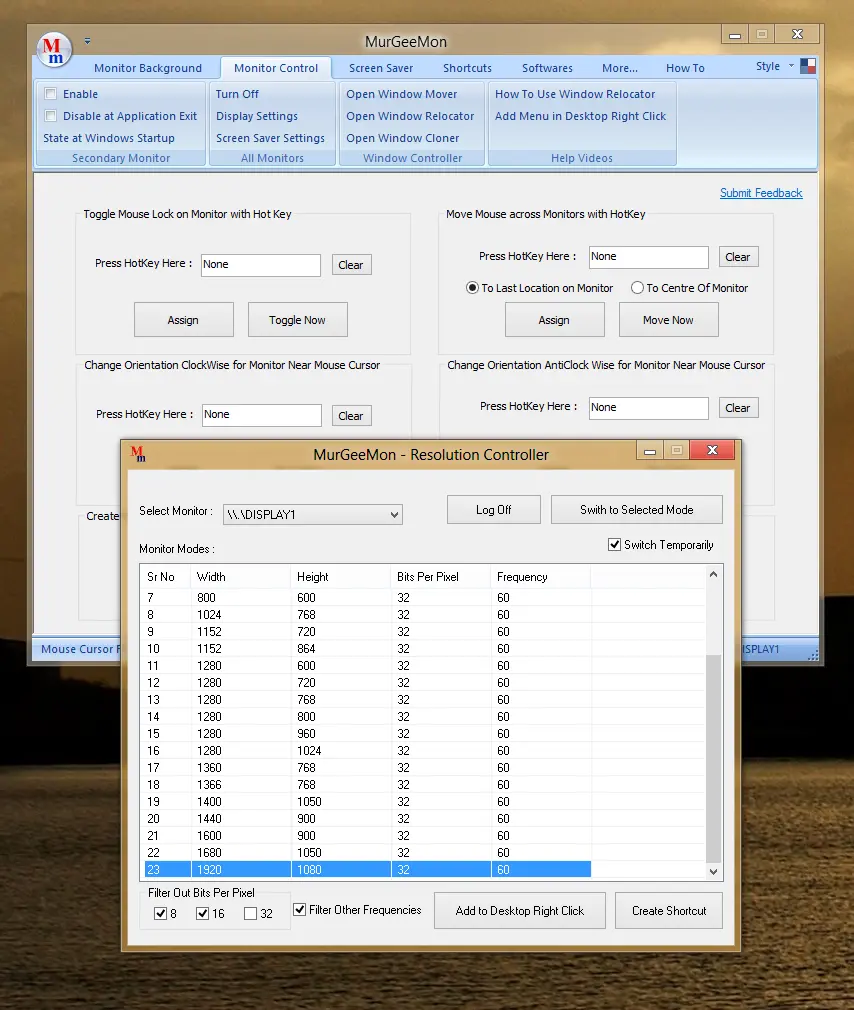
Task: Click the Submit Feedback link
Action: pyautogui.click(x=761, y=192)
